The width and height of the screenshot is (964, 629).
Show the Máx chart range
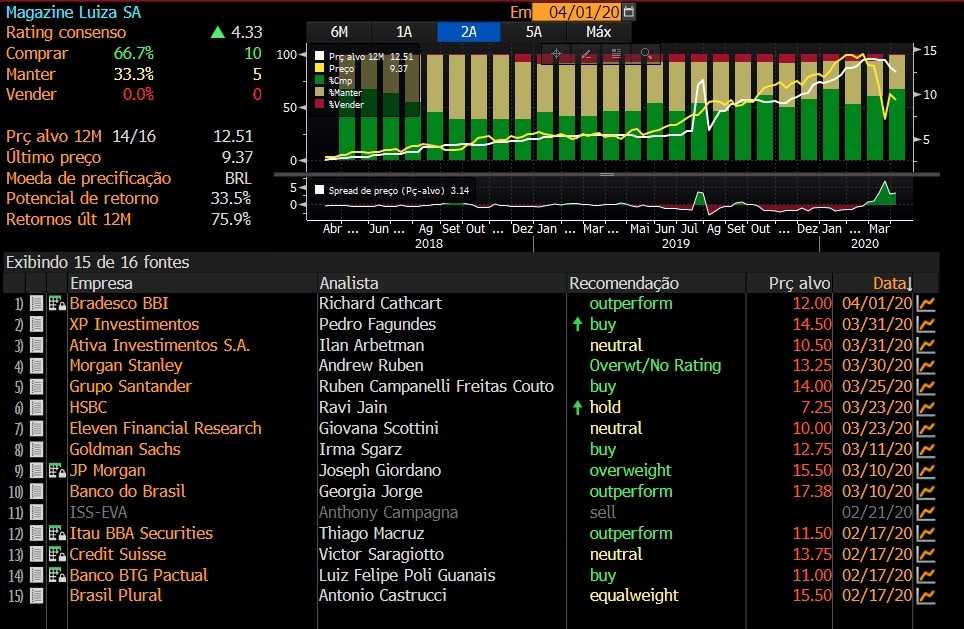[598, 32]
